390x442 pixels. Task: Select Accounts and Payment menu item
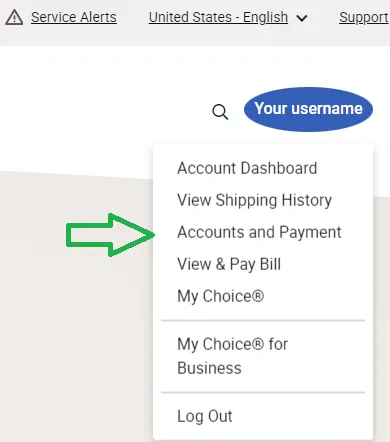[259, 232]
